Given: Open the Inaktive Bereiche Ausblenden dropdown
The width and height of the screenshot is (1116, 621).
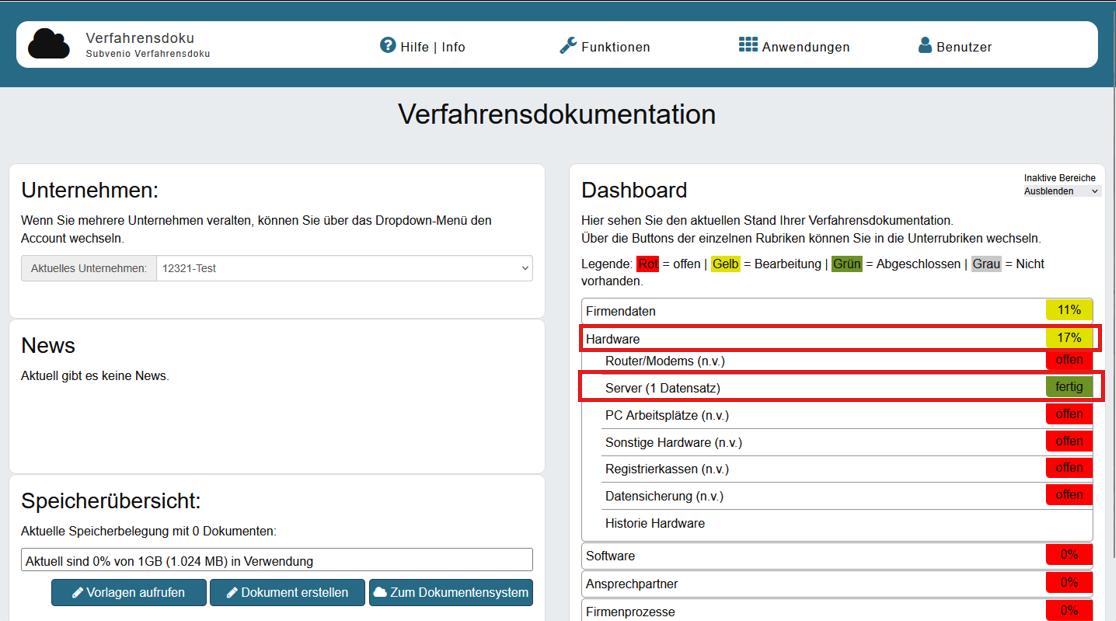Looking at the screenshot, I should click(x=1061, y=191).
